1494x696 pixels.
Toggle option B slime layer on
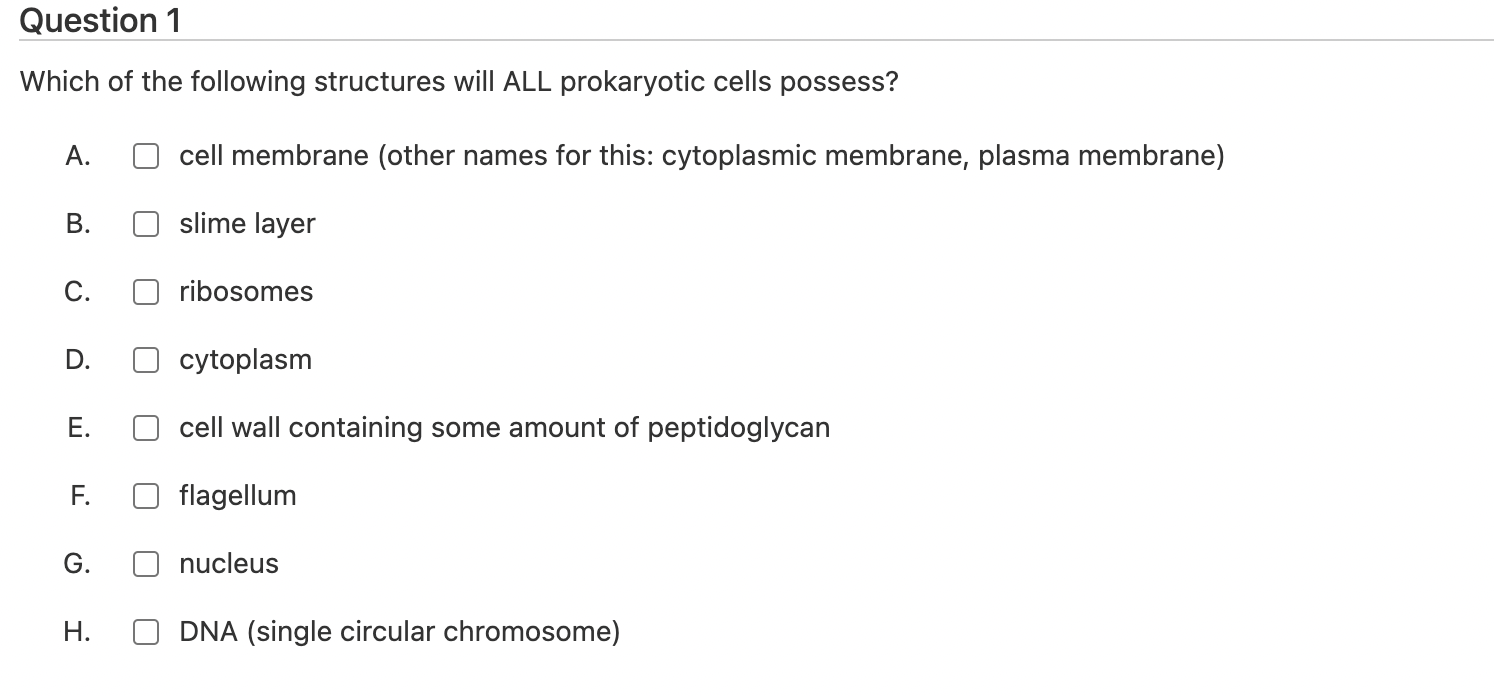[146, 224]
